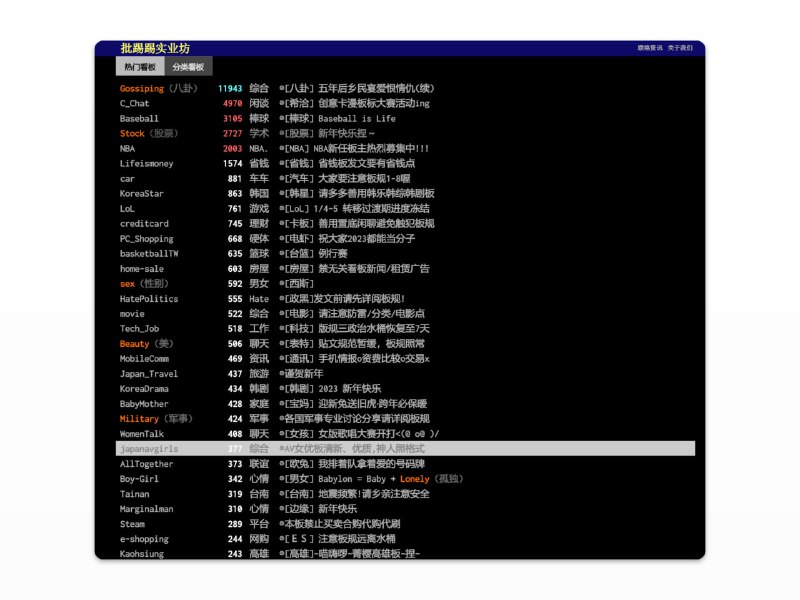The height and width of the screenshot is (600, 800).
Task: Open the KoreaStar board row
Action: pos(405,193)
